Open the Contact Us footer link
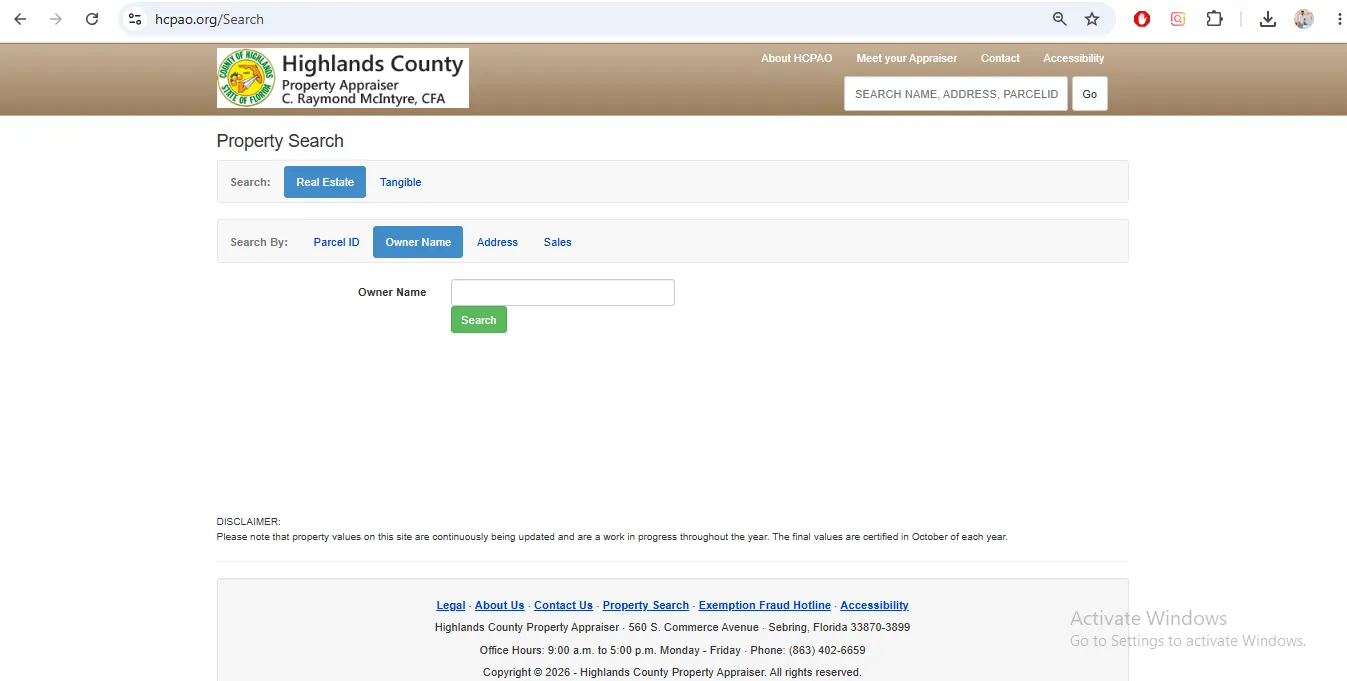 (x=563, y=605)
